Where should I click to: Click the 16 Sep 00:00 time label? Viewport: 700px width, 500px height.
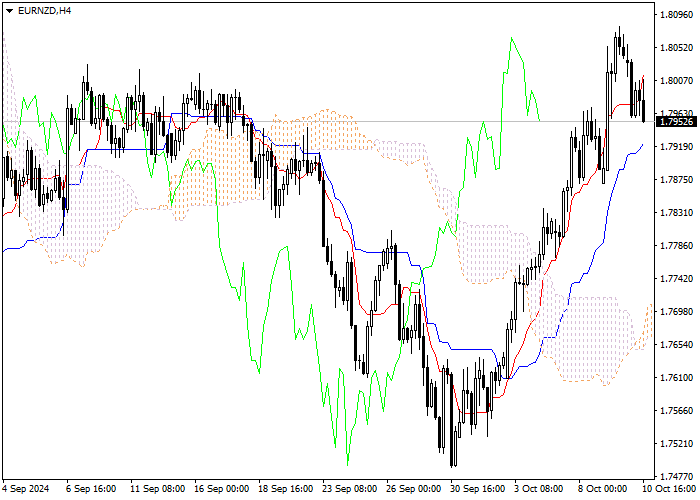click(222, 489)
